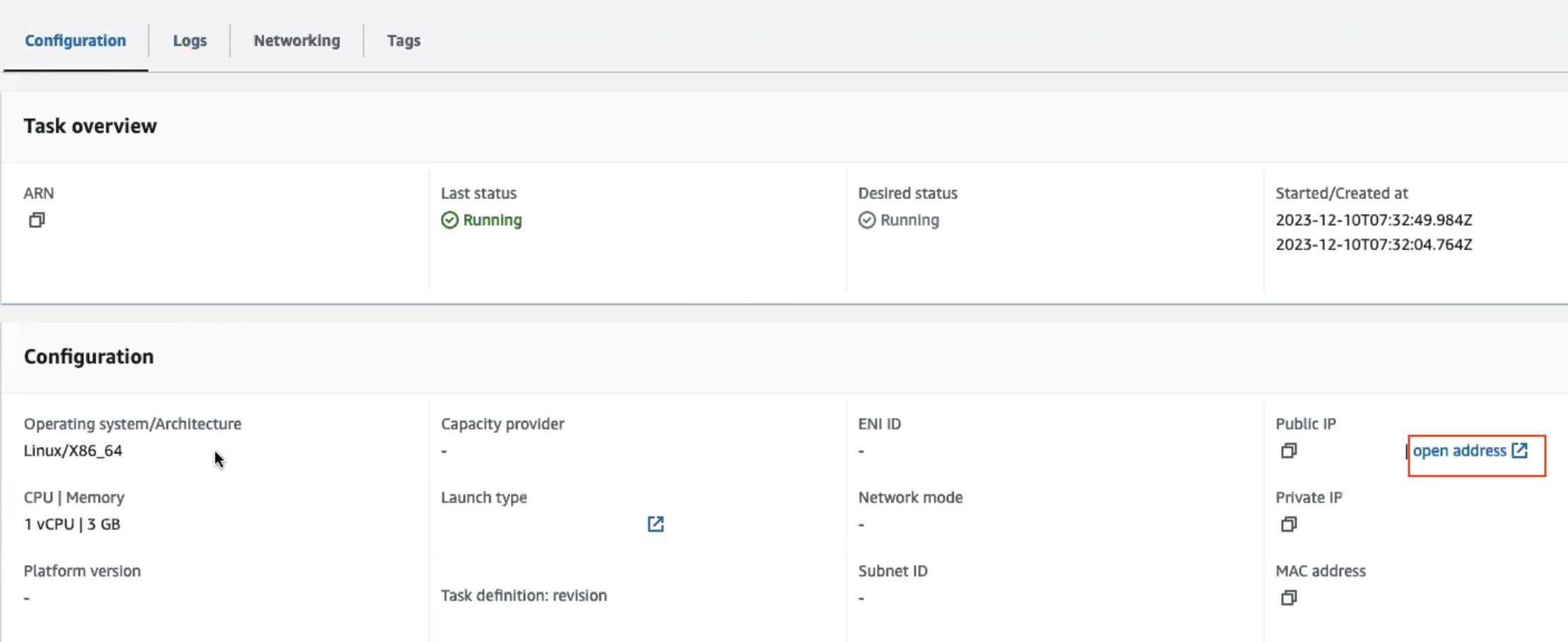Click the open address link
Viewport: 1568px width, 642px height.
click(x=1458, y=451)
